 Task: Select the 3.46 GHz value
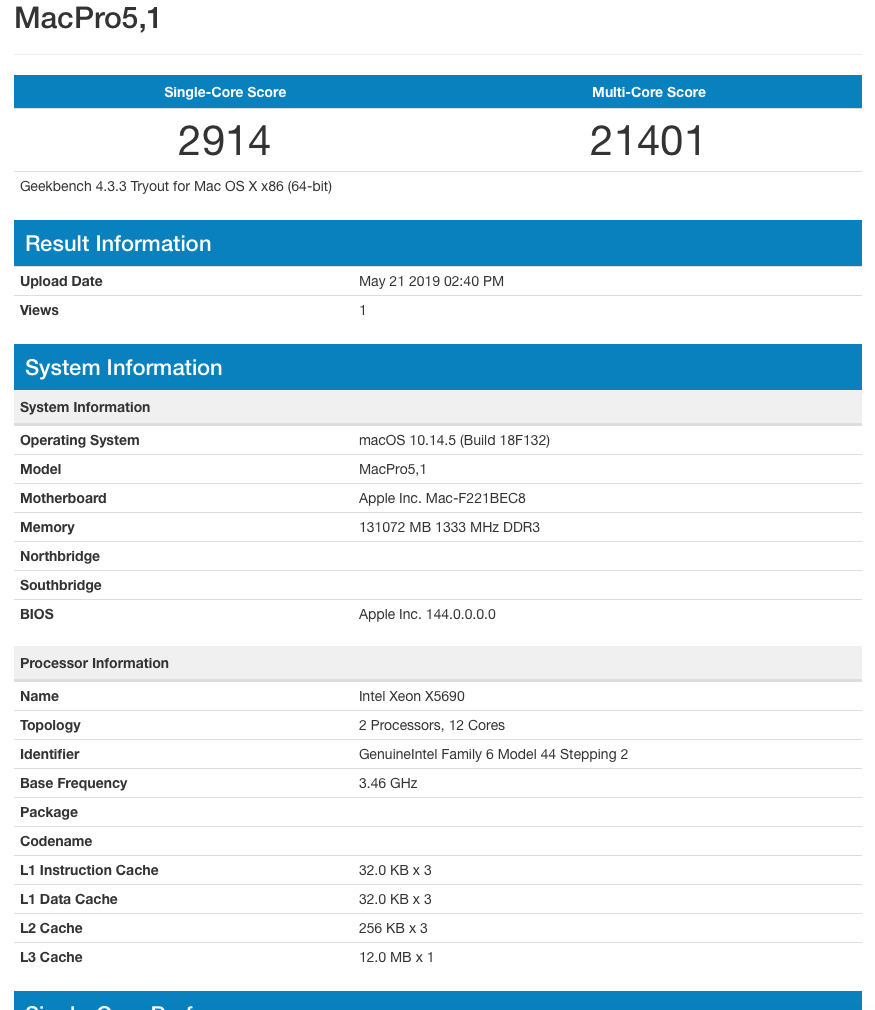pyautogui.click(x=388, y=783)
